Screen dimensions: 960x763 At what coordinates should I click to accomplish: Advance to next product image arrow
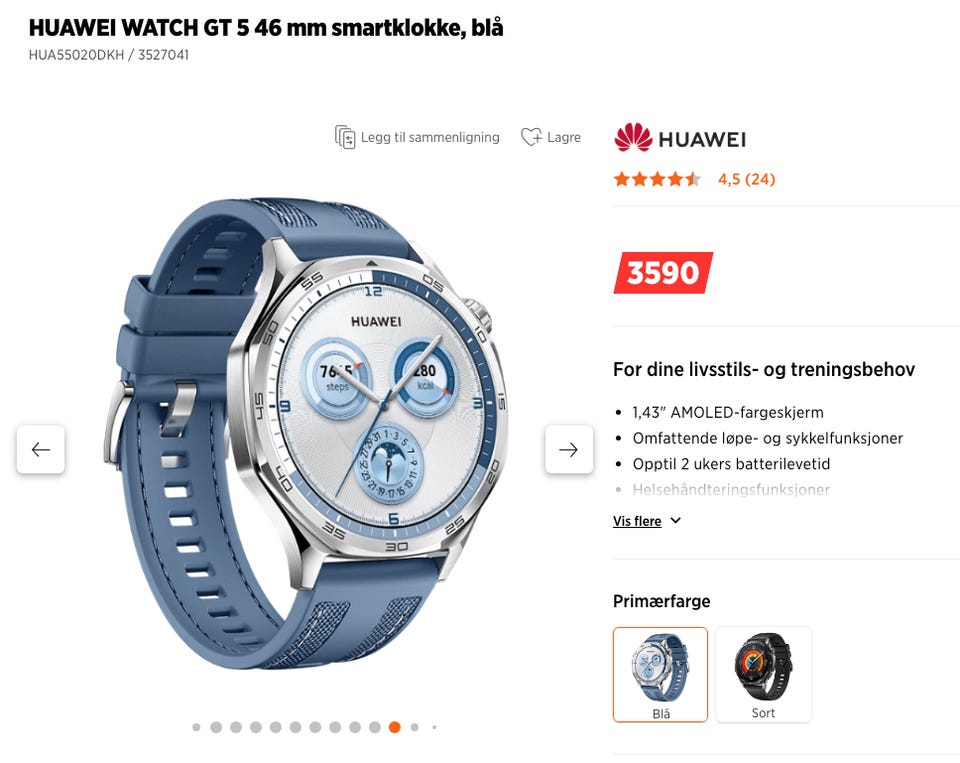pyautogui.click(x=569, y=449)
